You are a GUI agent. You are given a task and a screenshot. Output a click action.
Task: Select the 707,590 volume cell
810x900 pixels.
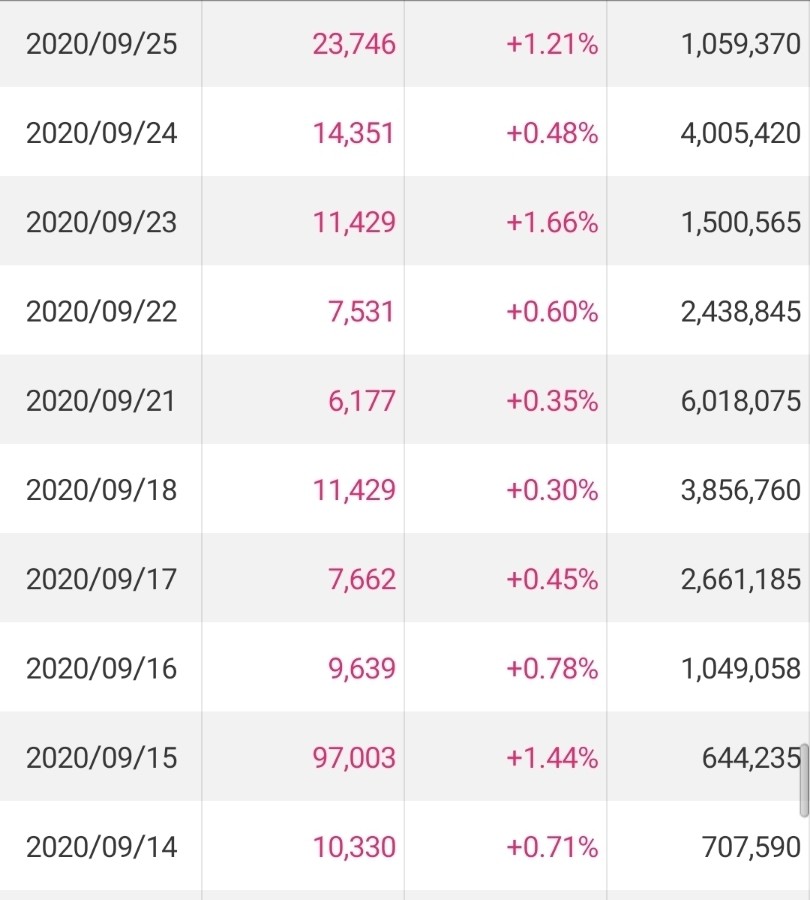tap(751, 847)
